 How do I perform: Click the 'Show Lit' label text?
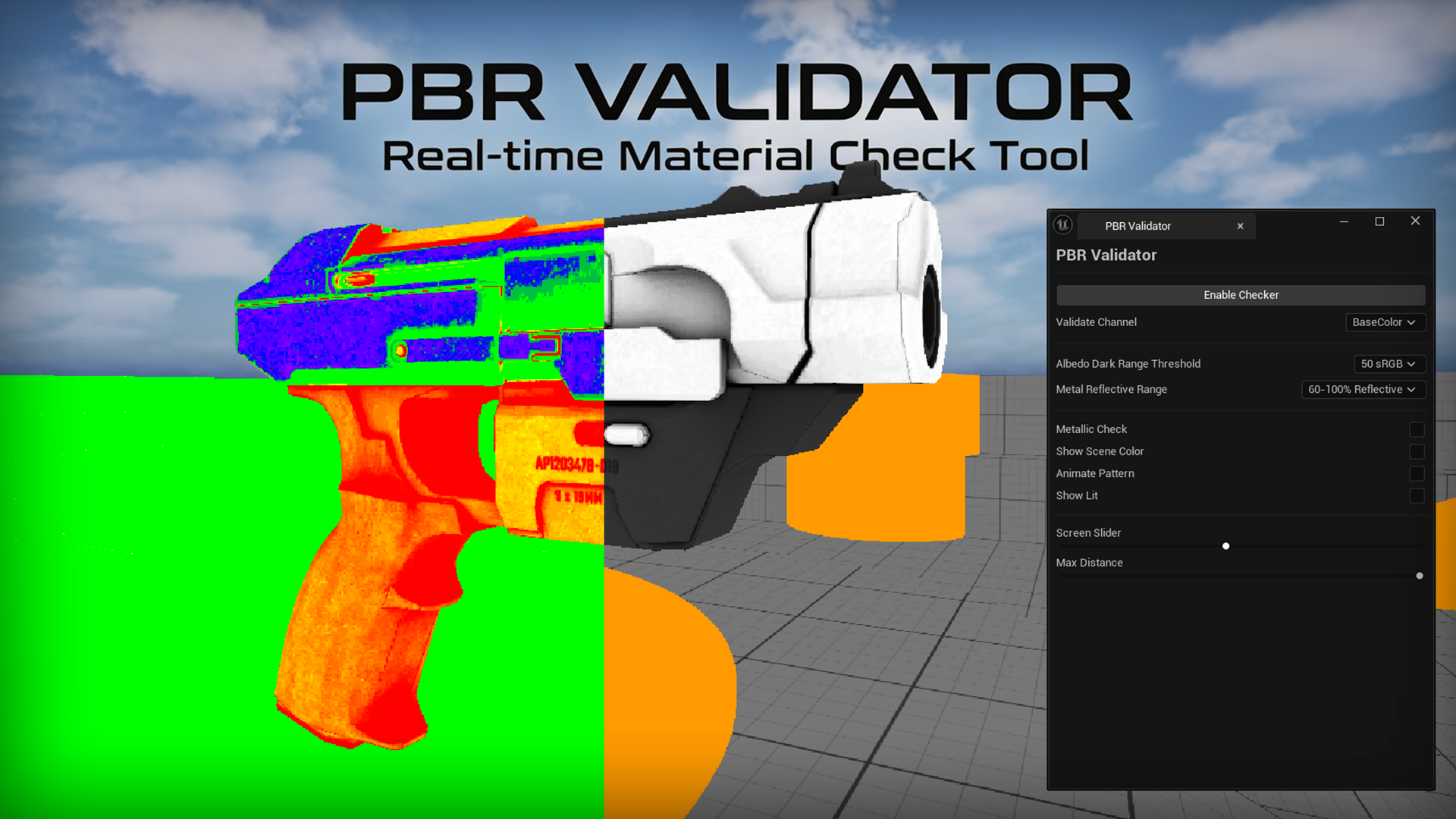click(x=1077, y=495)
